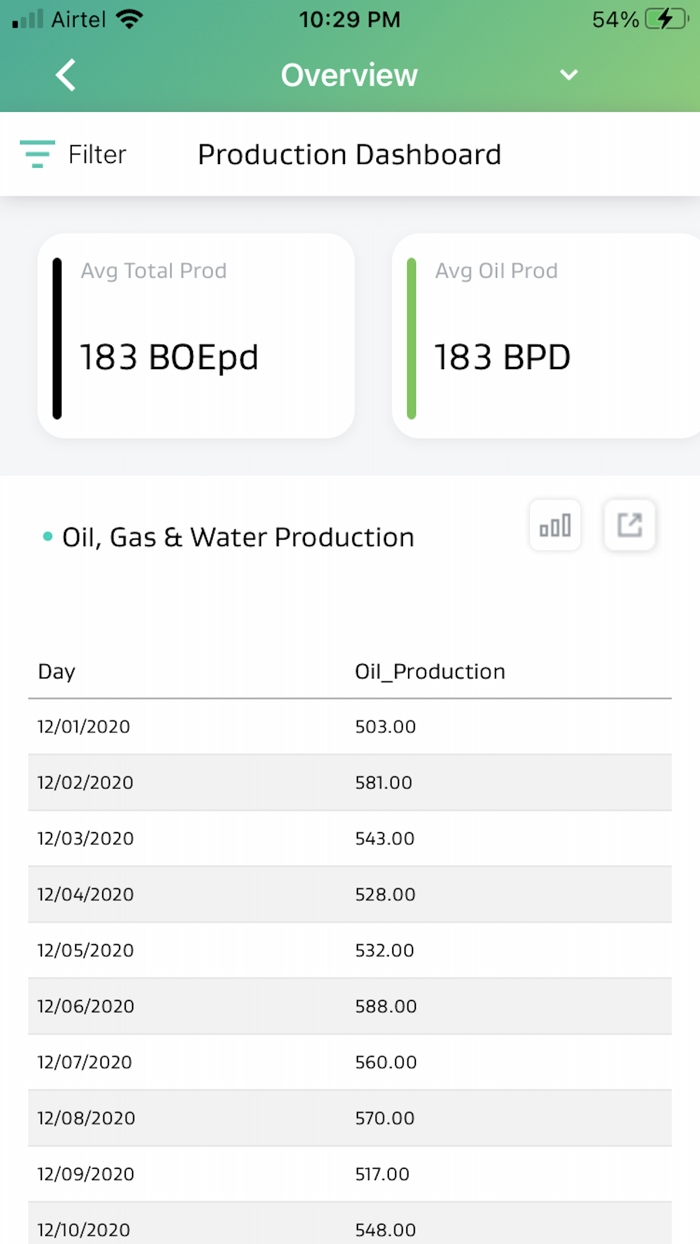Select the 12/01/2020 row
Image resolution: width=700 pixels, height=1244 pixels.
[x=350, y=727]
